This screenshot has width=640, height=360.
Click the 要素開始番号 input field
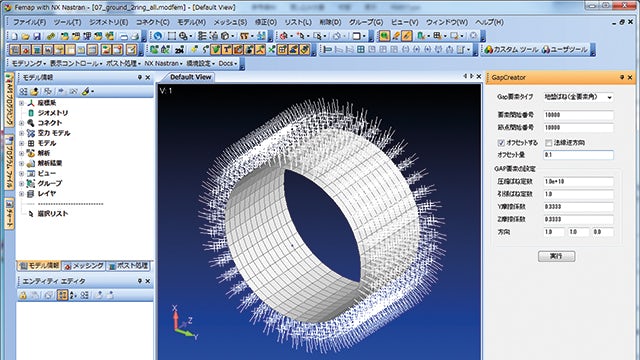pos(578,115)
